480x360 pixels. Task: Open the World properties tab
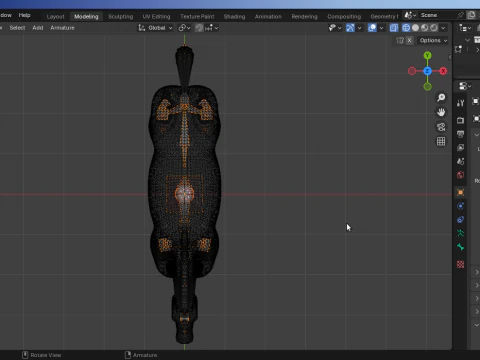click(460, 175)
